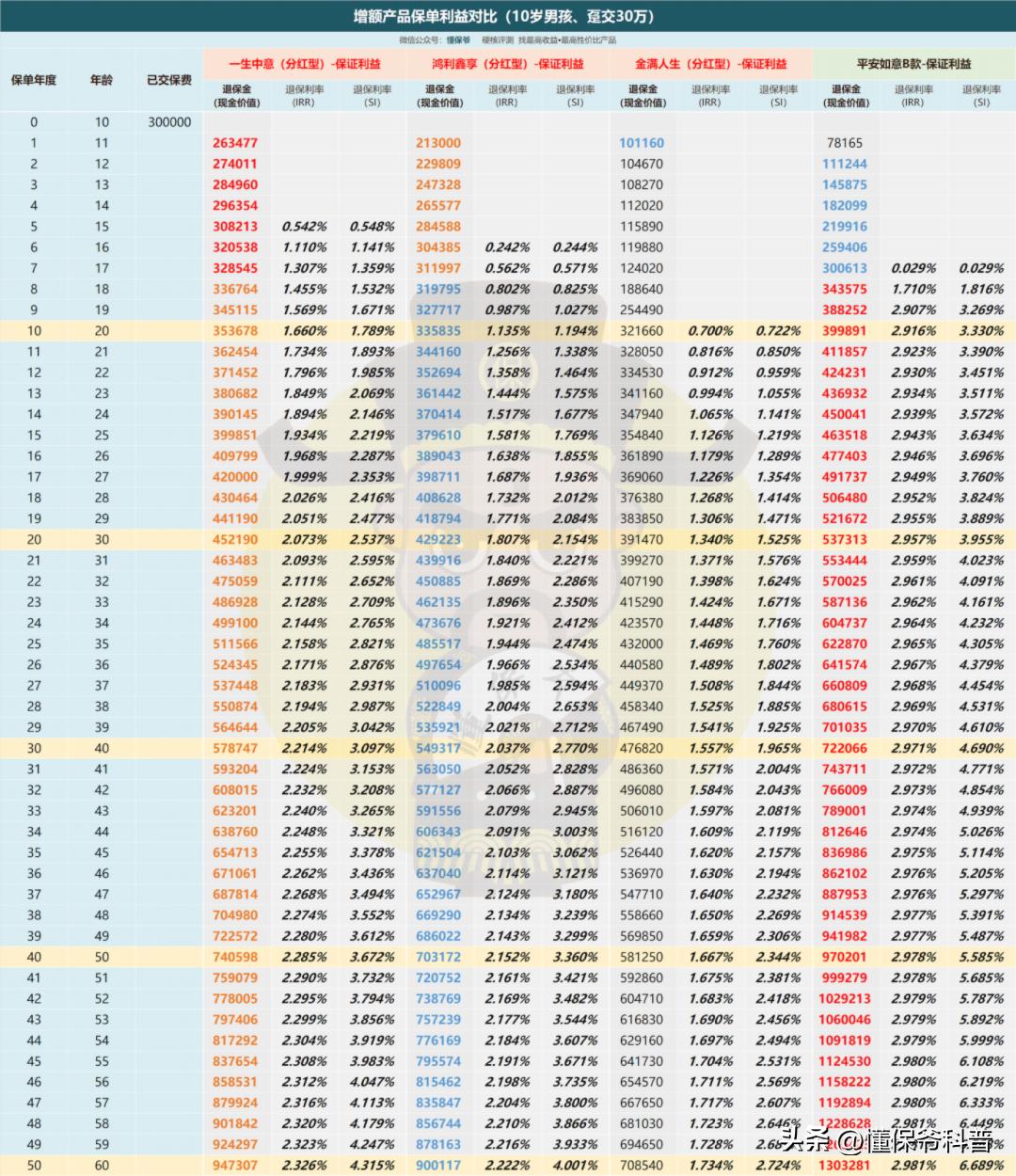
Task: Click the year-10 value 353678
Action: 235,331
